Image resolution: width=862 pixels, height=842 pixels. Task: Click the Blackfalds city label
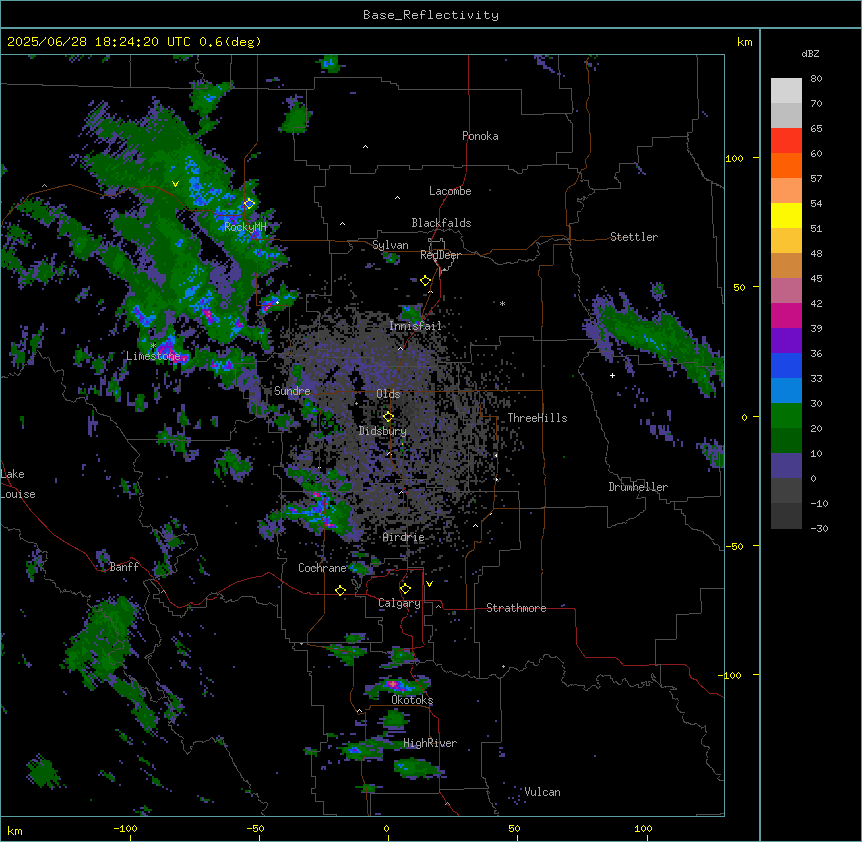coord(441,223)
